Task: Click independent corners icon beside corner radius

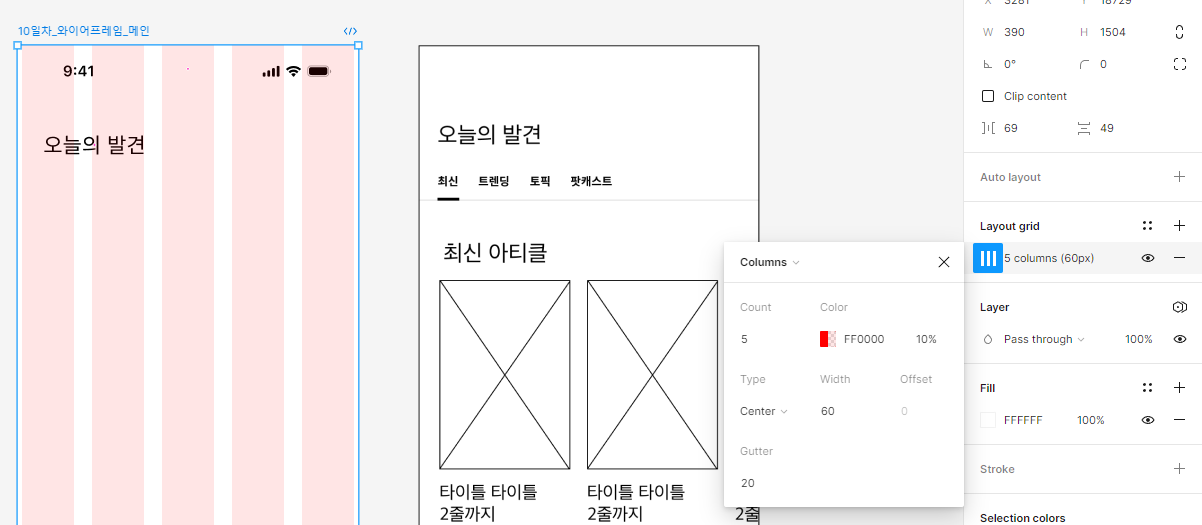Action: 1180,64
